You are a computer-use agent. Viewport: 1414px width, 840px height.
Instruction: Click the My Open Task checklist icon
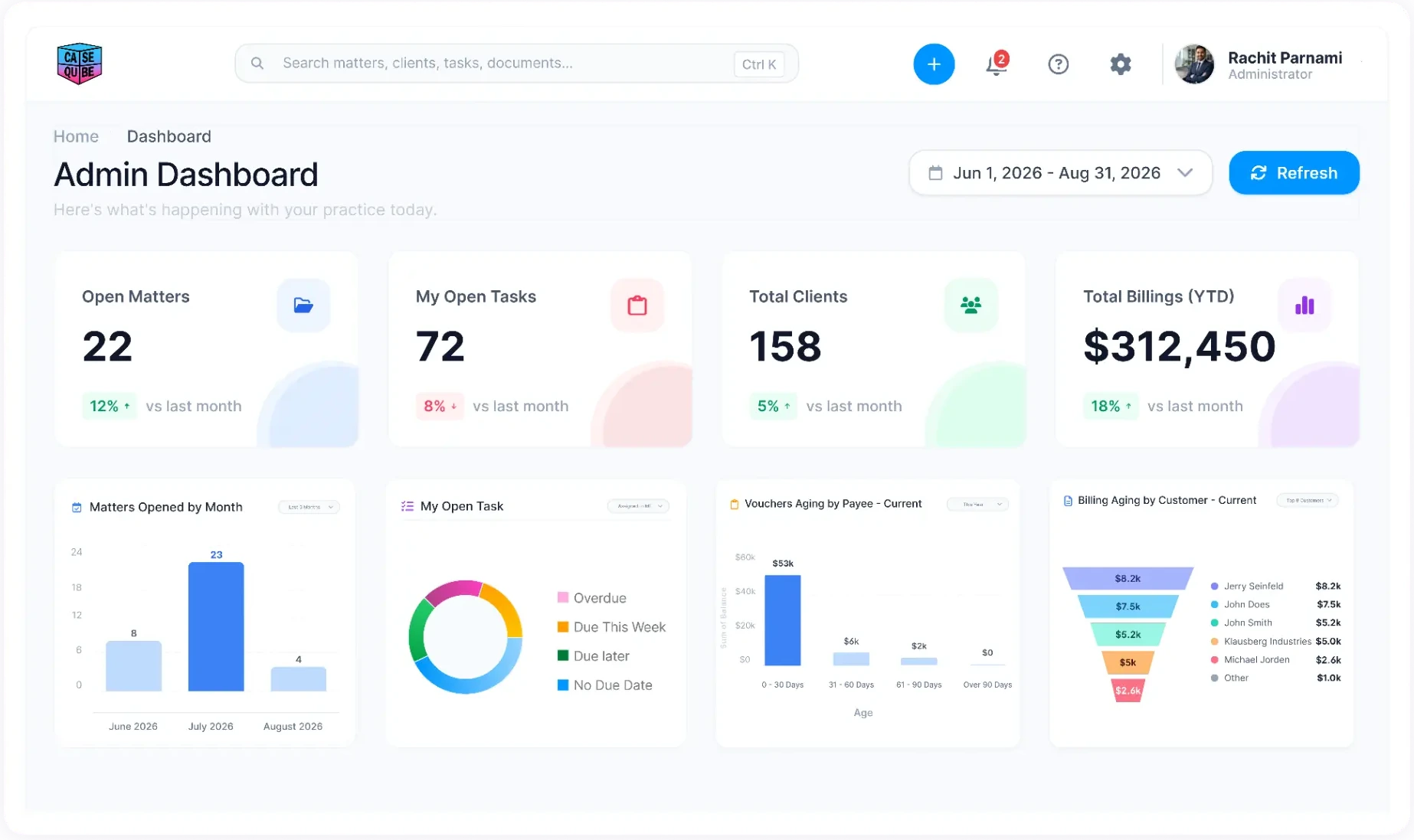coord(408,506)
